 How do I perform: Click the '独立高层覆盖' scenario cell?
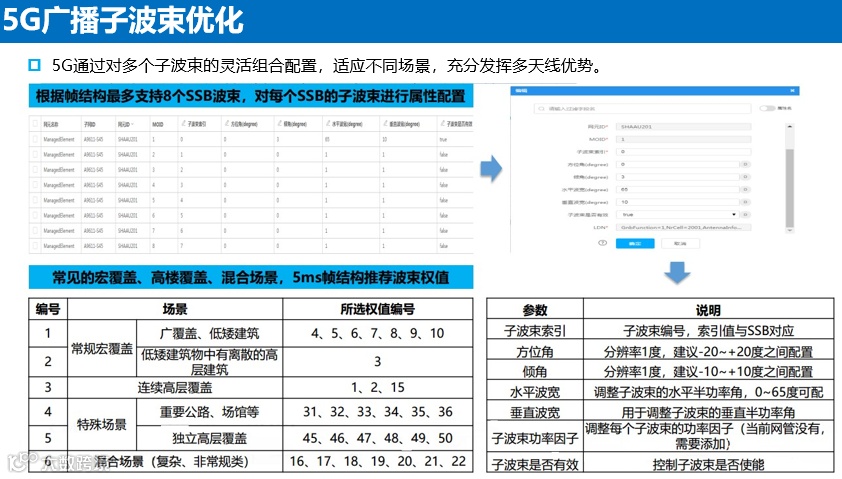click(209, 438)
